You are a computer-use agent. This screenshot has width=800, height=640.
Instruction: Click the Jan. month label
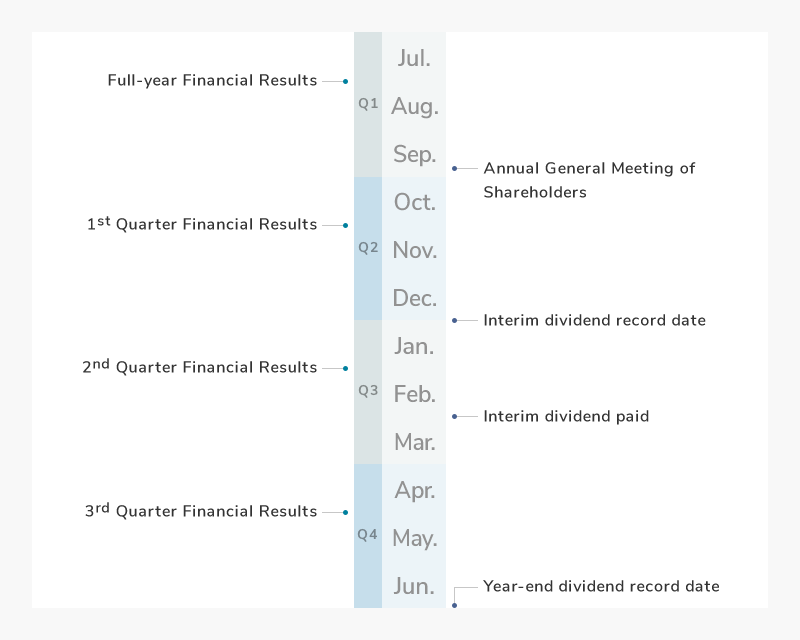[414, 346]
